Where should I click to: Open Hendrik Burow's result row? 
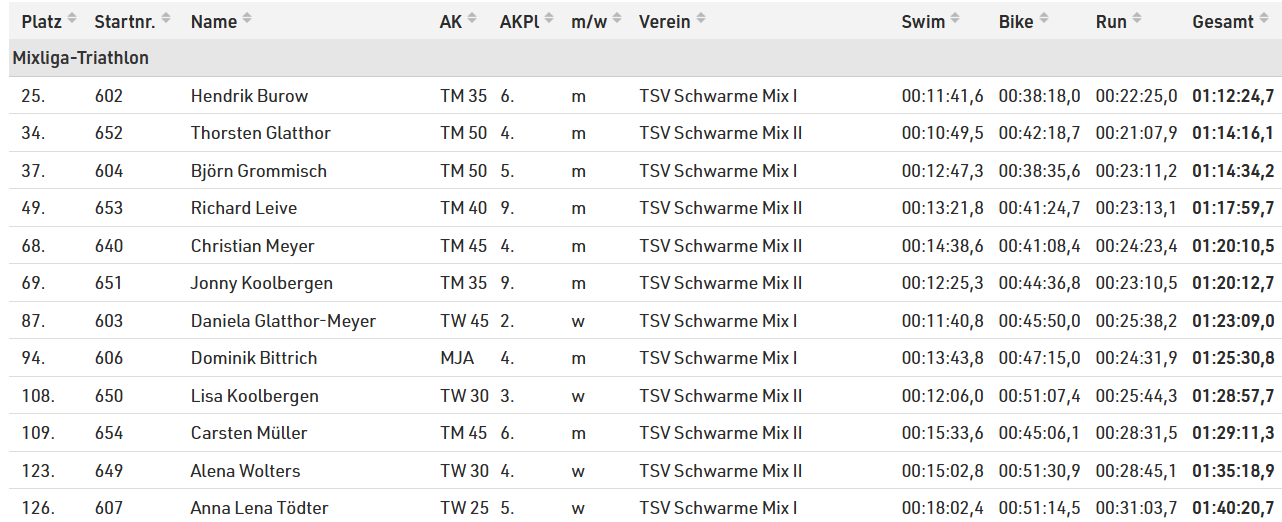(x=641, y=96)
